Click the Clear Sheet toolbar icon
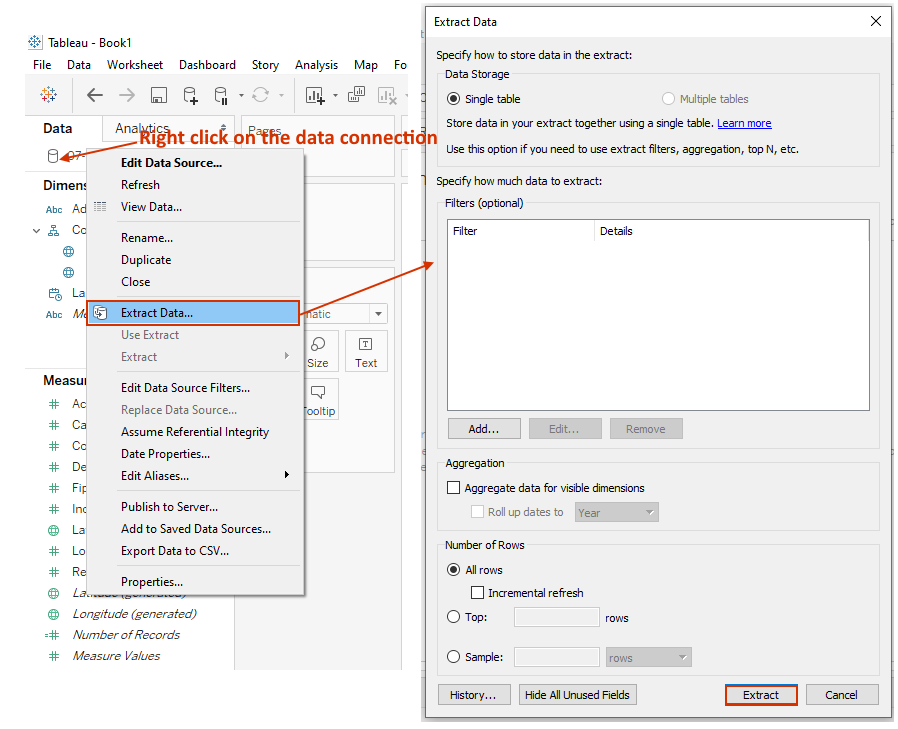This screenshot has height=729, width=898. pos(387,96)
